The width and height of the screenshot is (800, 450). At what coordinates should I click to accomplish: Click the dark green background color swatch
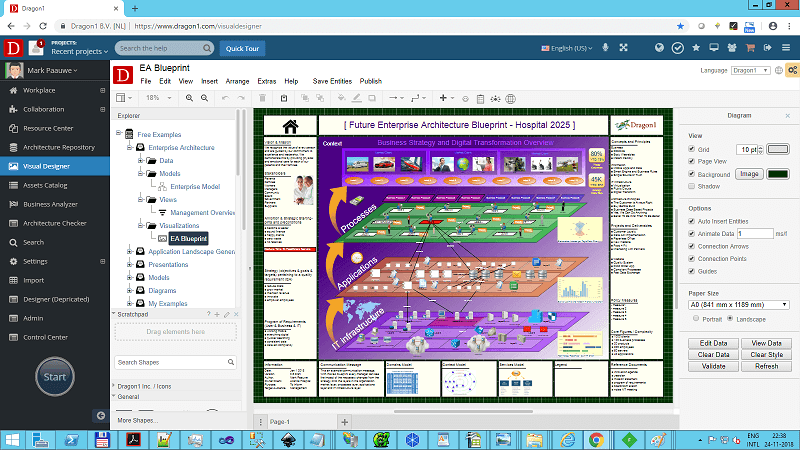pyautogui.click(x=777, y=174)
